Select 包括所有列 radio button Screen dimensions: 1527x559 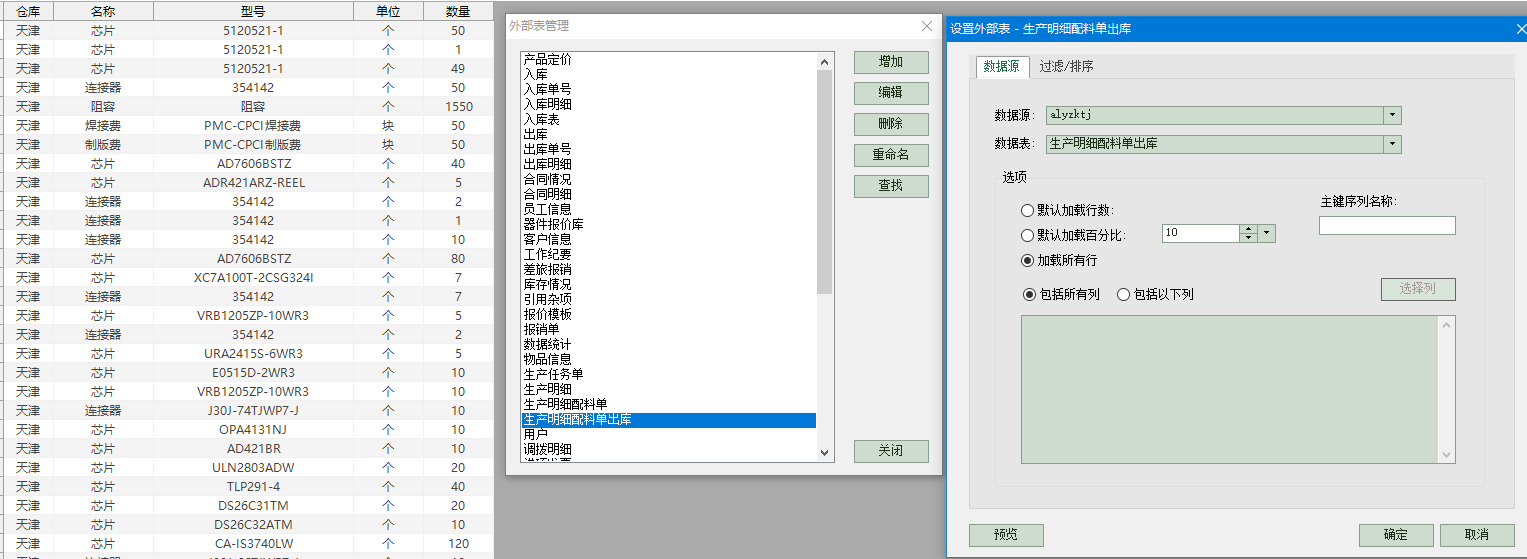[x=1029, y=294]
